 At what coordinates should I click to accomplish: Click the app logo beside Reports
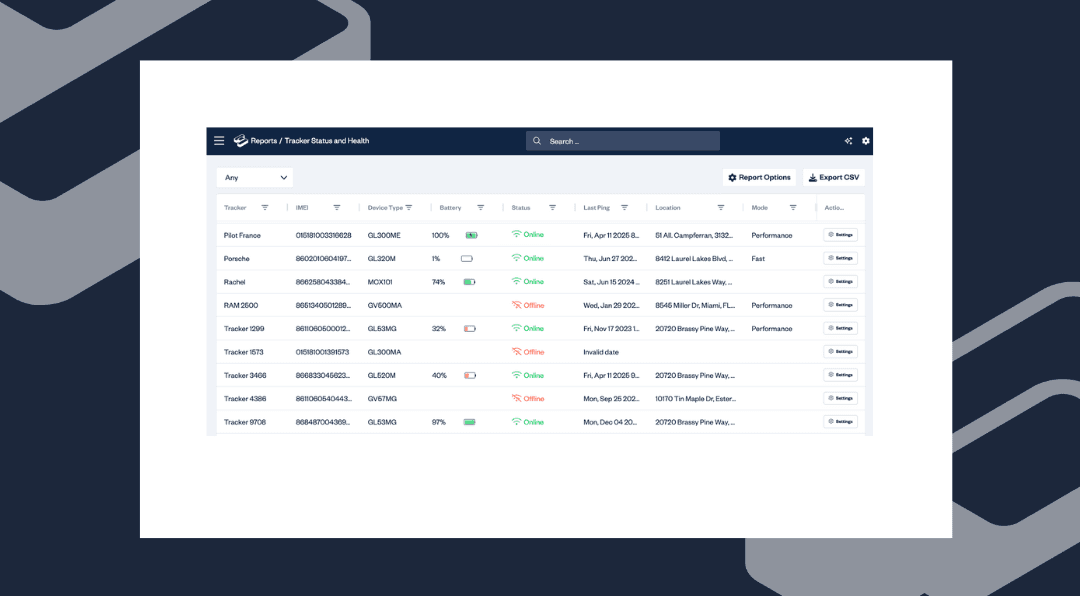[240, 141]
